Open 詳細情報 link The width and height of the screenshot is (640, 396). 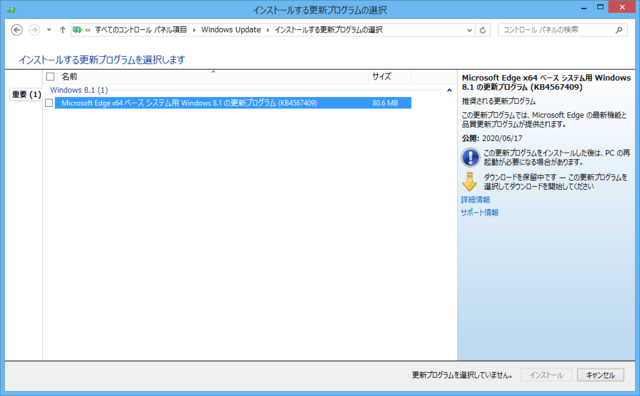[476, 200]
